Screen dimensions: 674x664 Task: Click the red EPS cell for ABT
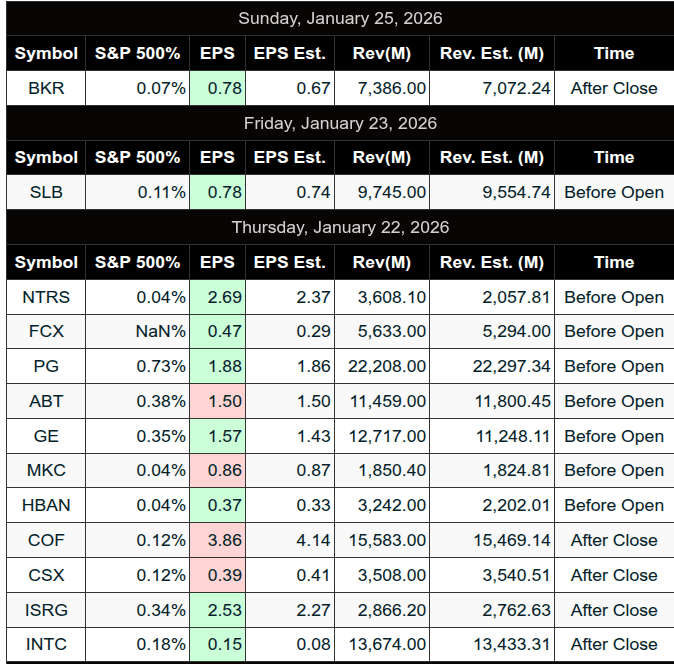(x=217, y=401)
